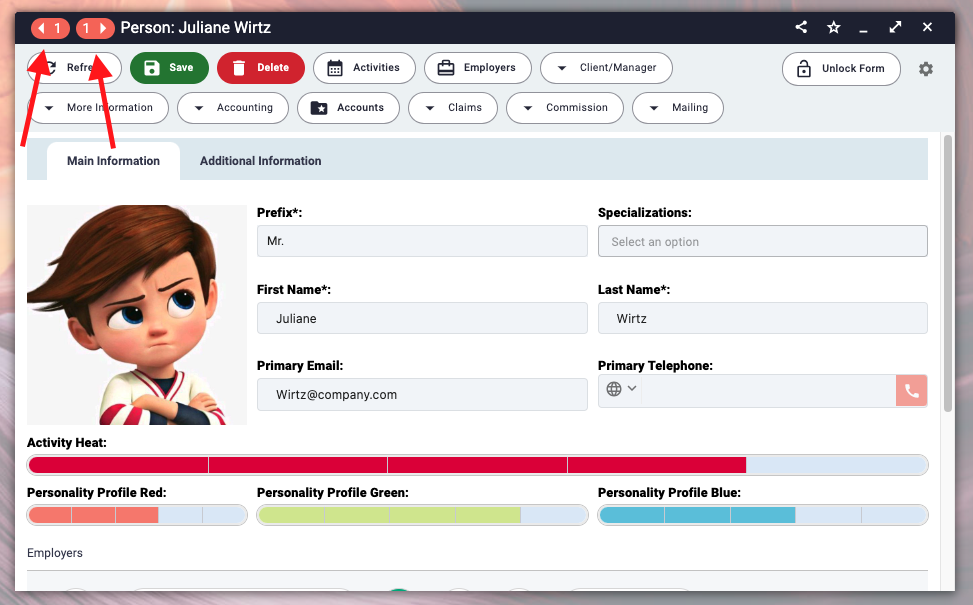Expand the More Information dropdown
Image resolution: width=973 pixels, height=605 pixels.
pyautogui.click(x=98, y=108)
